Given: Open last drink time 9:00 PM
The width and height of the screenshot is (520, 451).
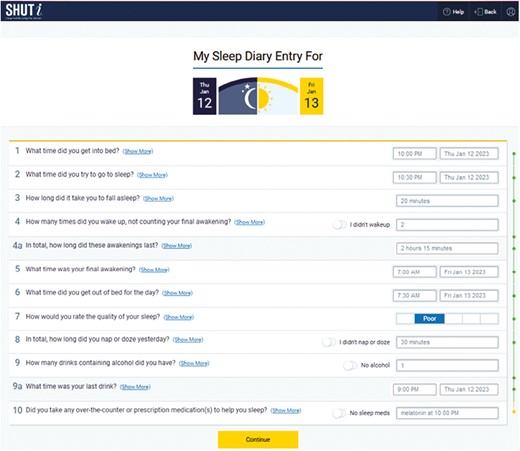Looking at the screenshot, I should point(414,389).
